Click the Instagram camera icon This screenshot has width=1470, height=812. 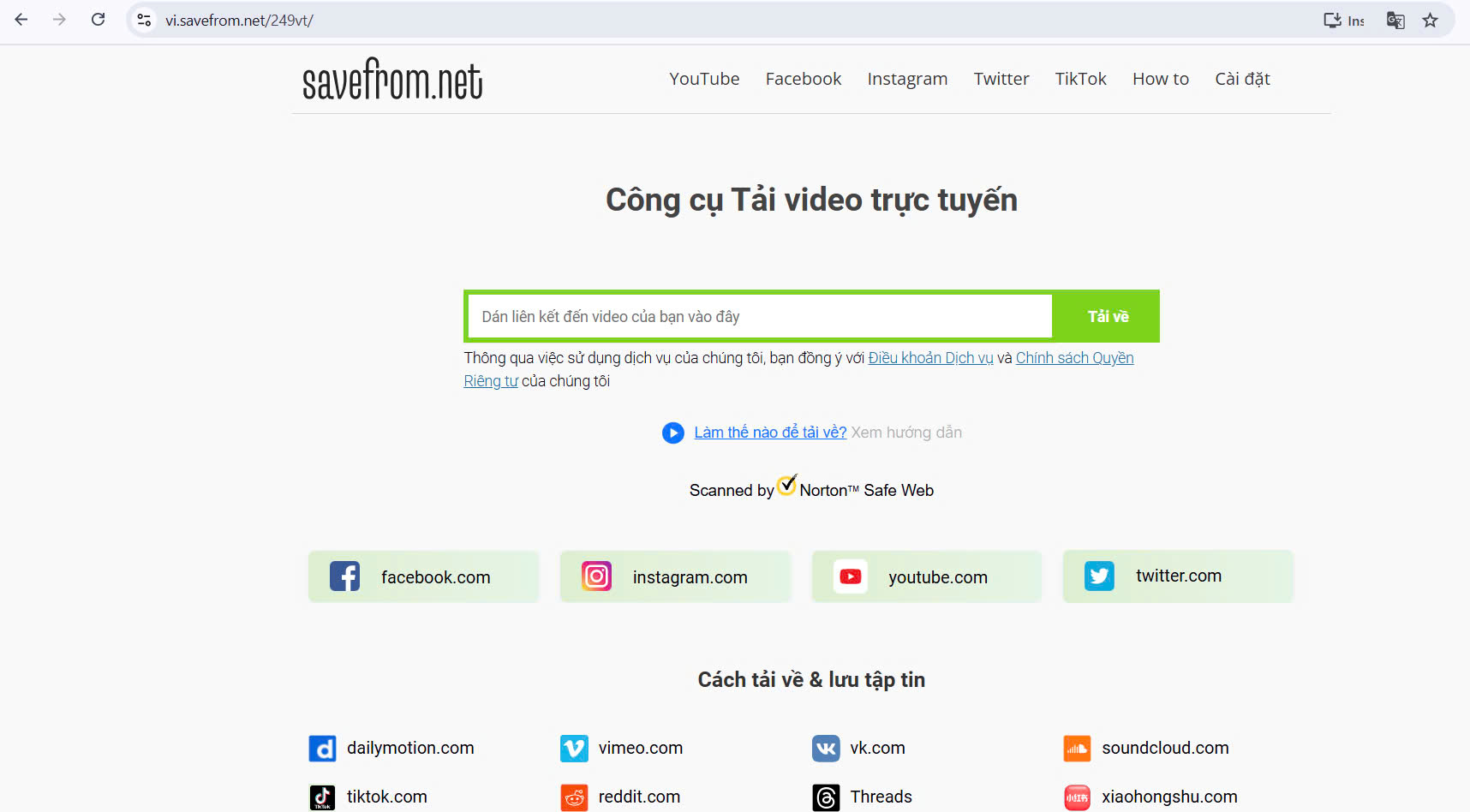tap(596, 576)
